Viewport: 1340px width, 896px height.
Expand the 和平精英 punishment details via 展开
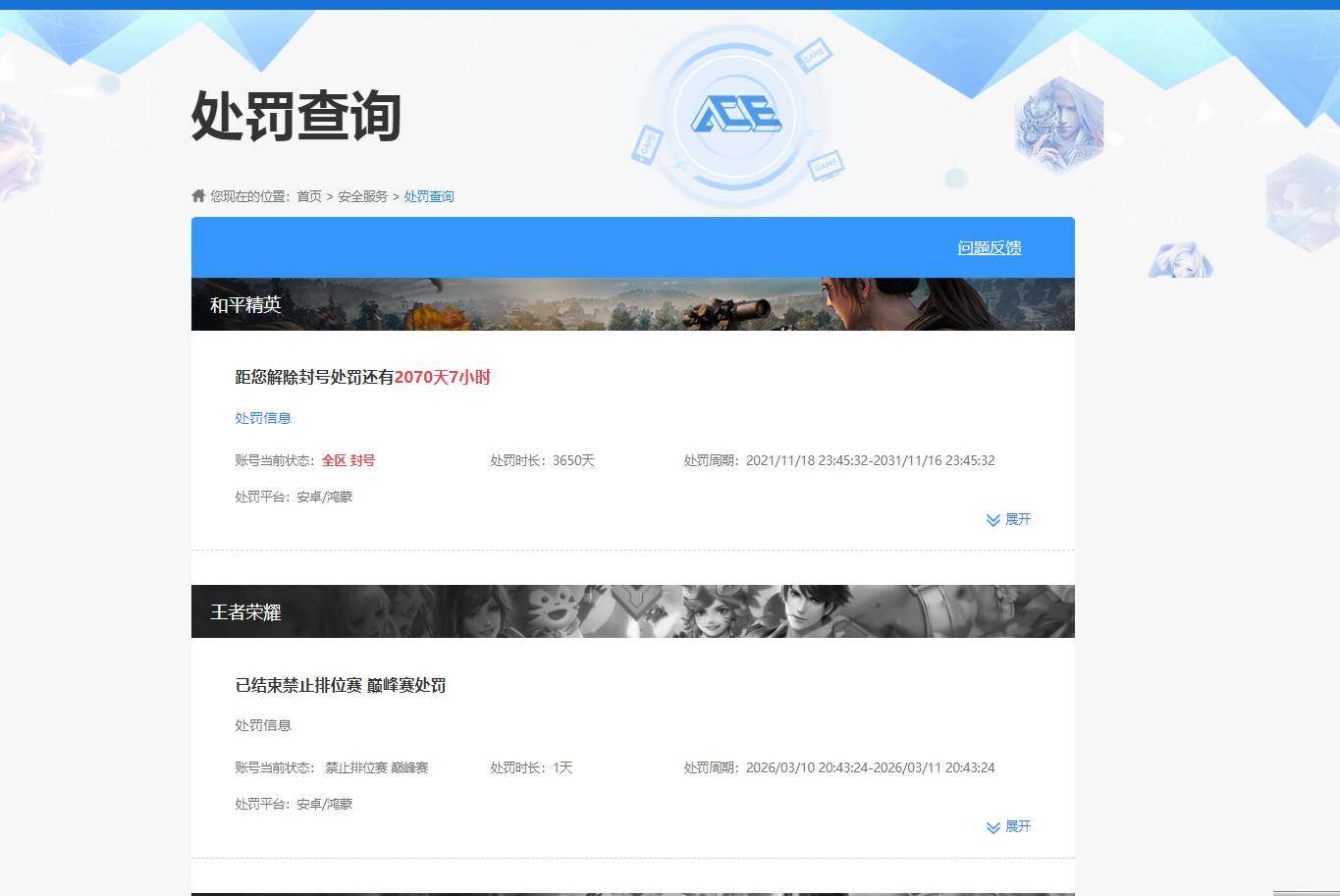(1017, 519)
